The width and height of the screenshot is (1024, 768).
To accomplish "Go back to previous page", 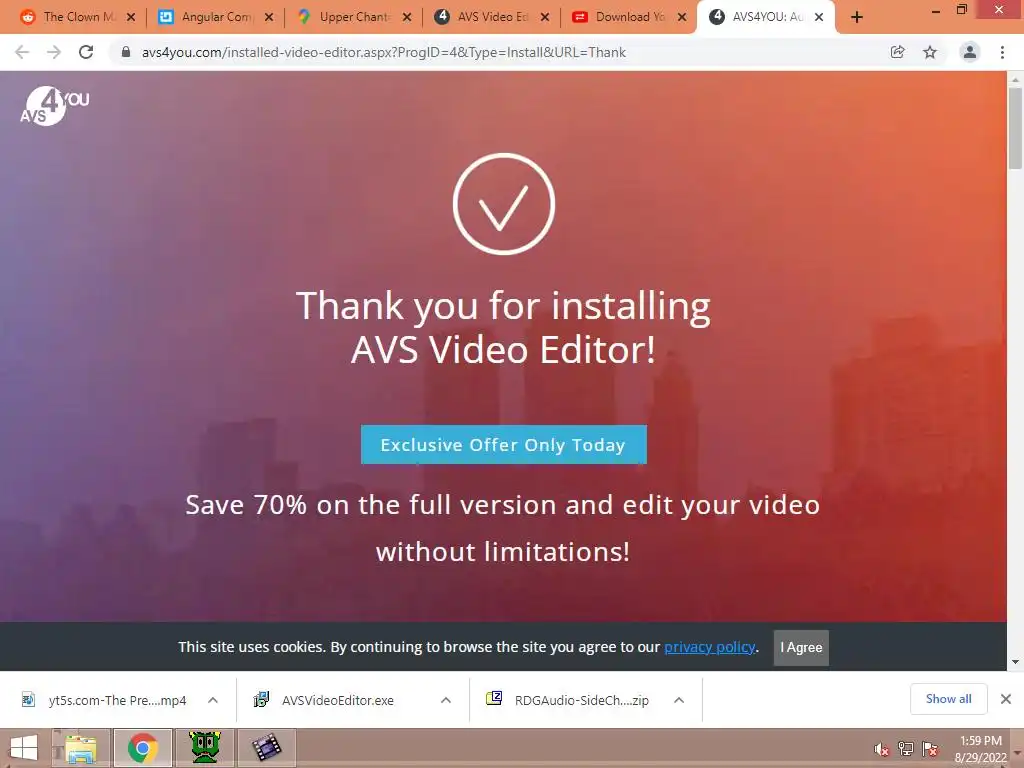I will [22, 52].
